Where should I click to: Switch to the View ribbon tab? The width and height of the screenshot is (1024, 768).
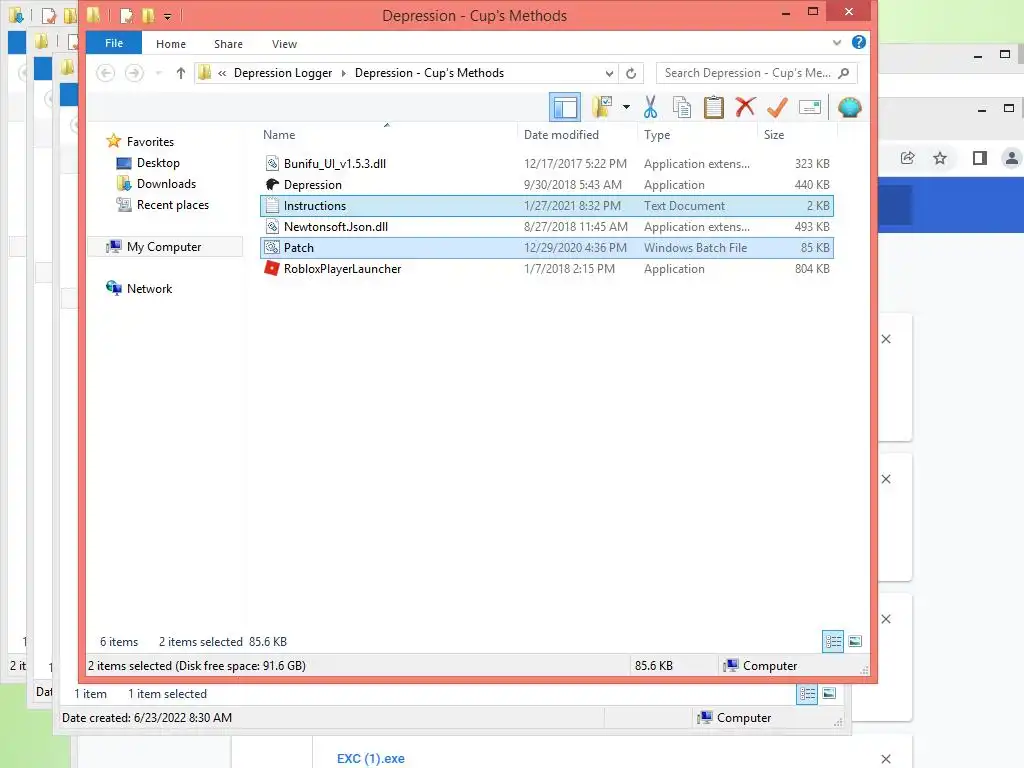coord(284,44)
